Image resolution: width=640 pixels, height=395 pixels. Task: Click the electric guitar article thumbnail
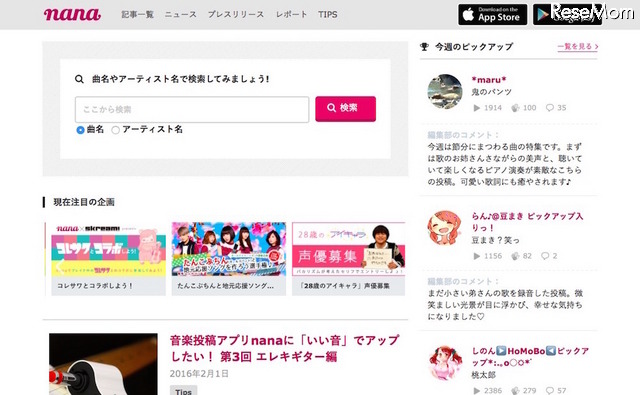click(103, 364)
